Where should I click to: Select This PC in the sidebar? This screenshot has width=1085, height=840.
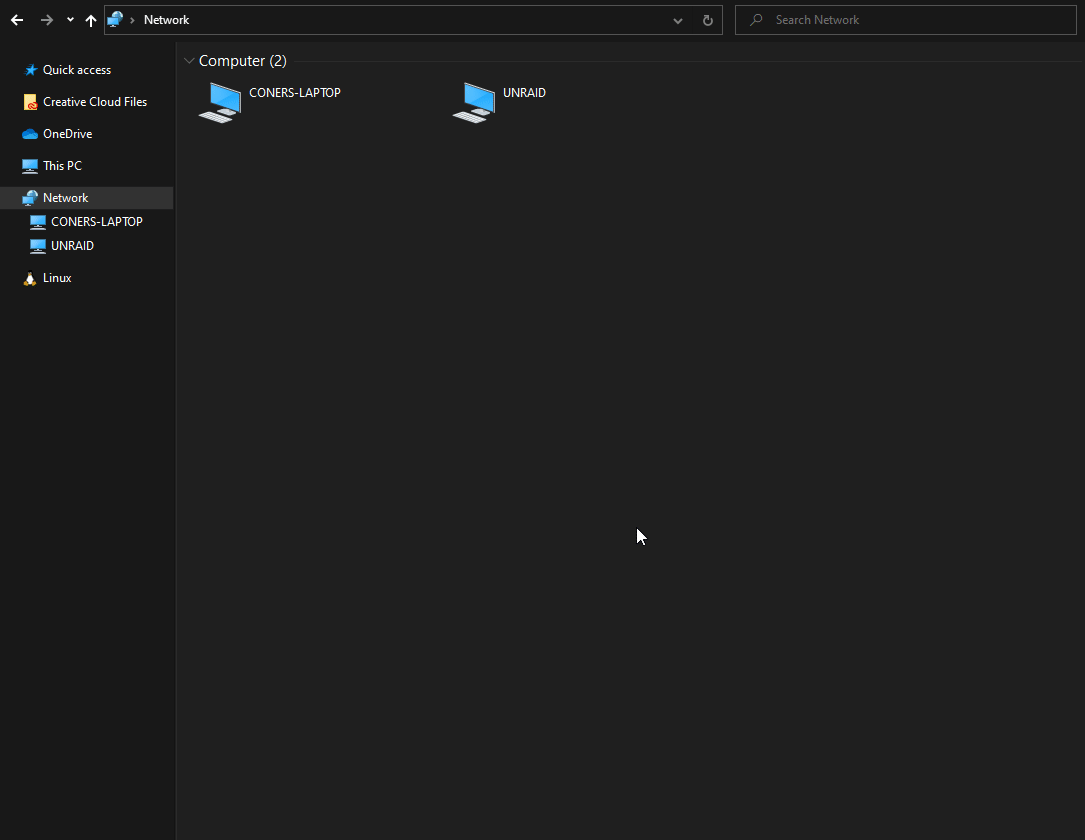pos(62,165)
